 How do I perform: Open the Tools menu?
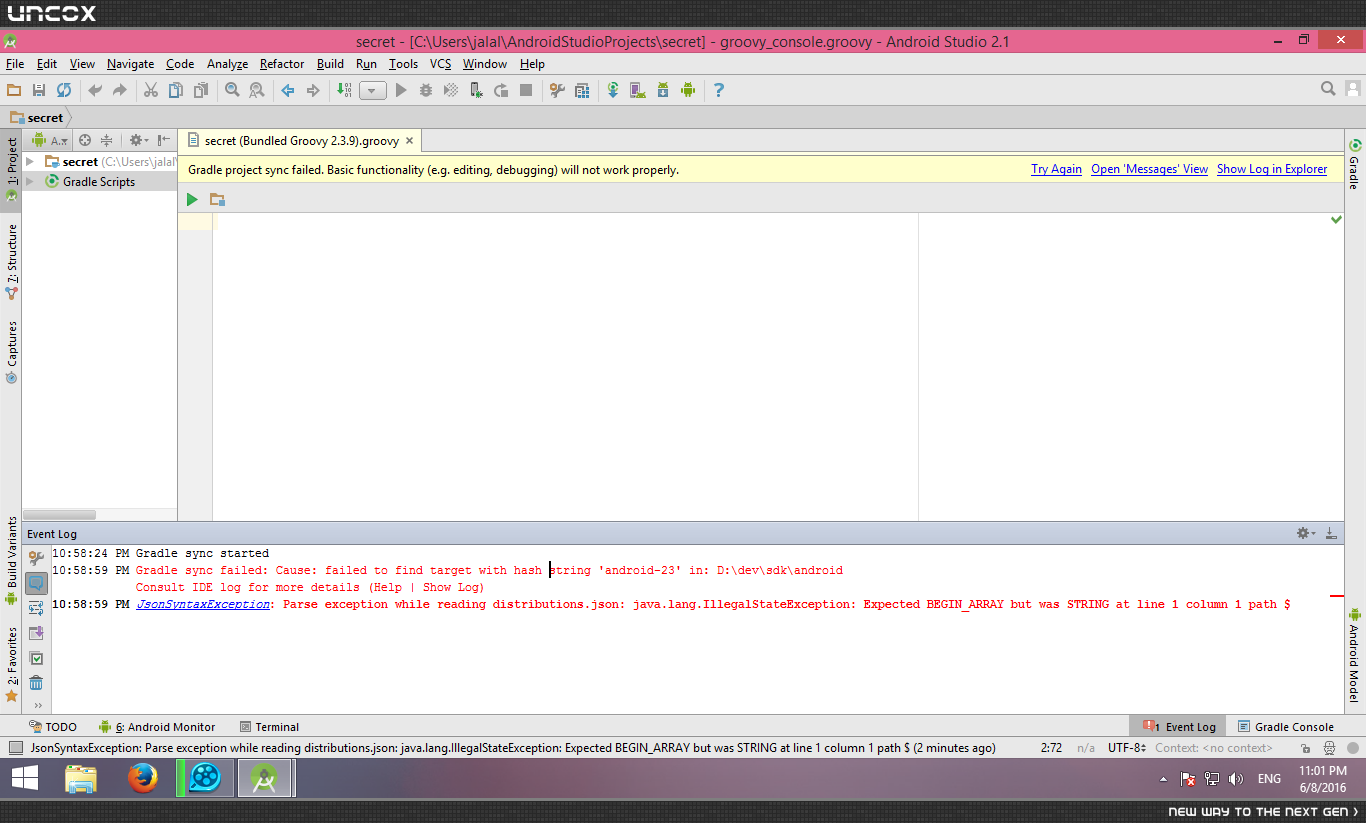(403, 64)
